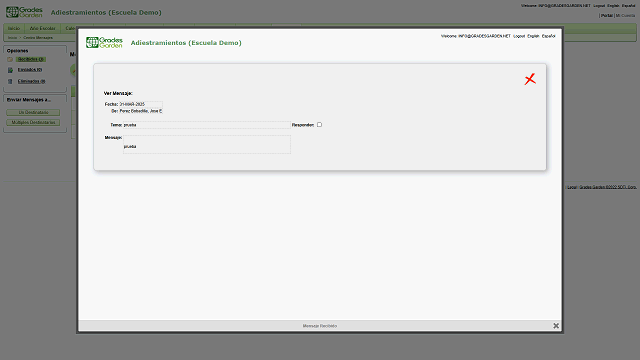Open the Portal link in the background
Viewport: 640px width, 360px height.
coord(607,16)
